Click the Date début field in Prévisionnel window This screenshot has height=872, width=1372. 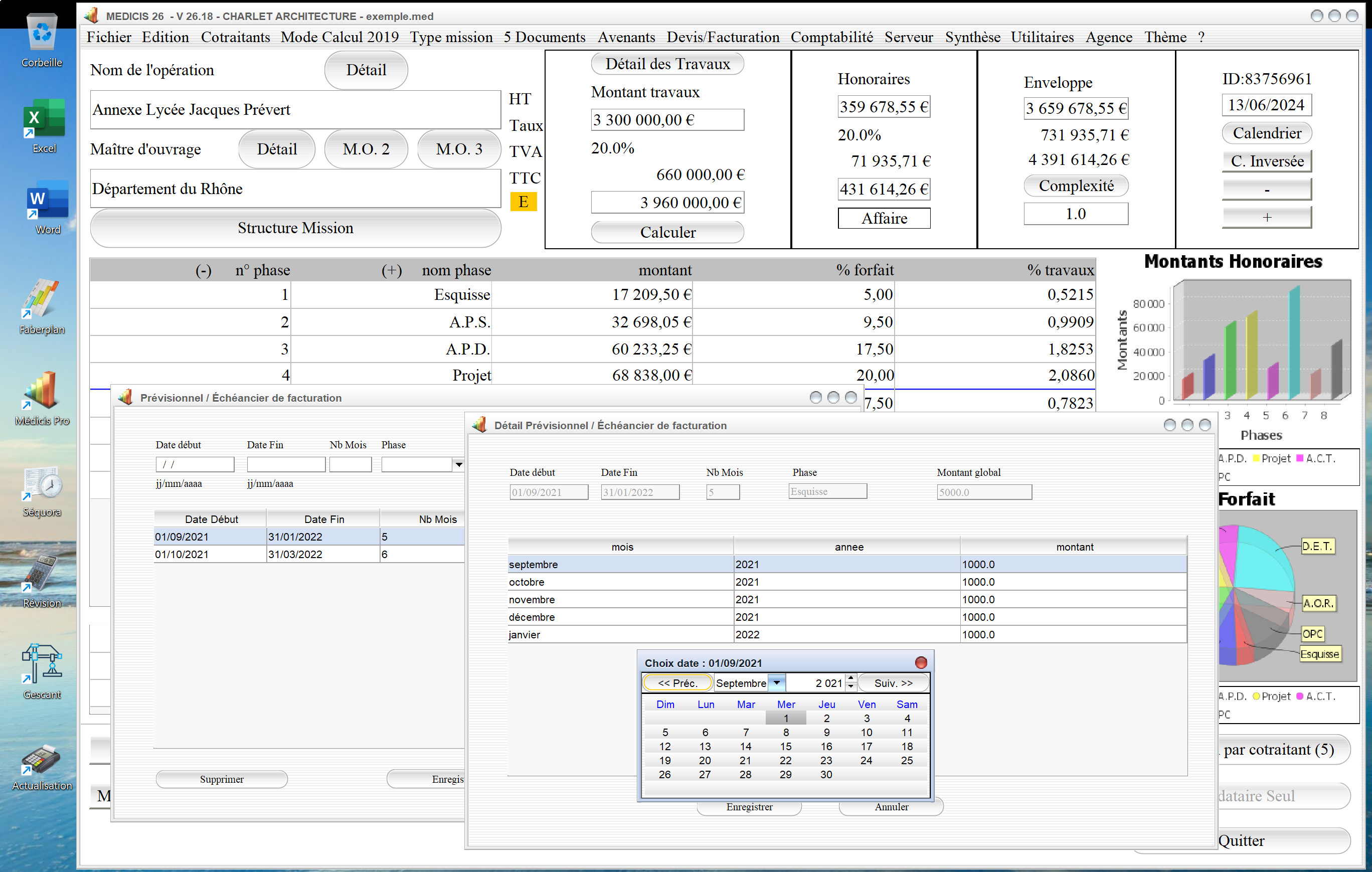click(x=195, y=464)
